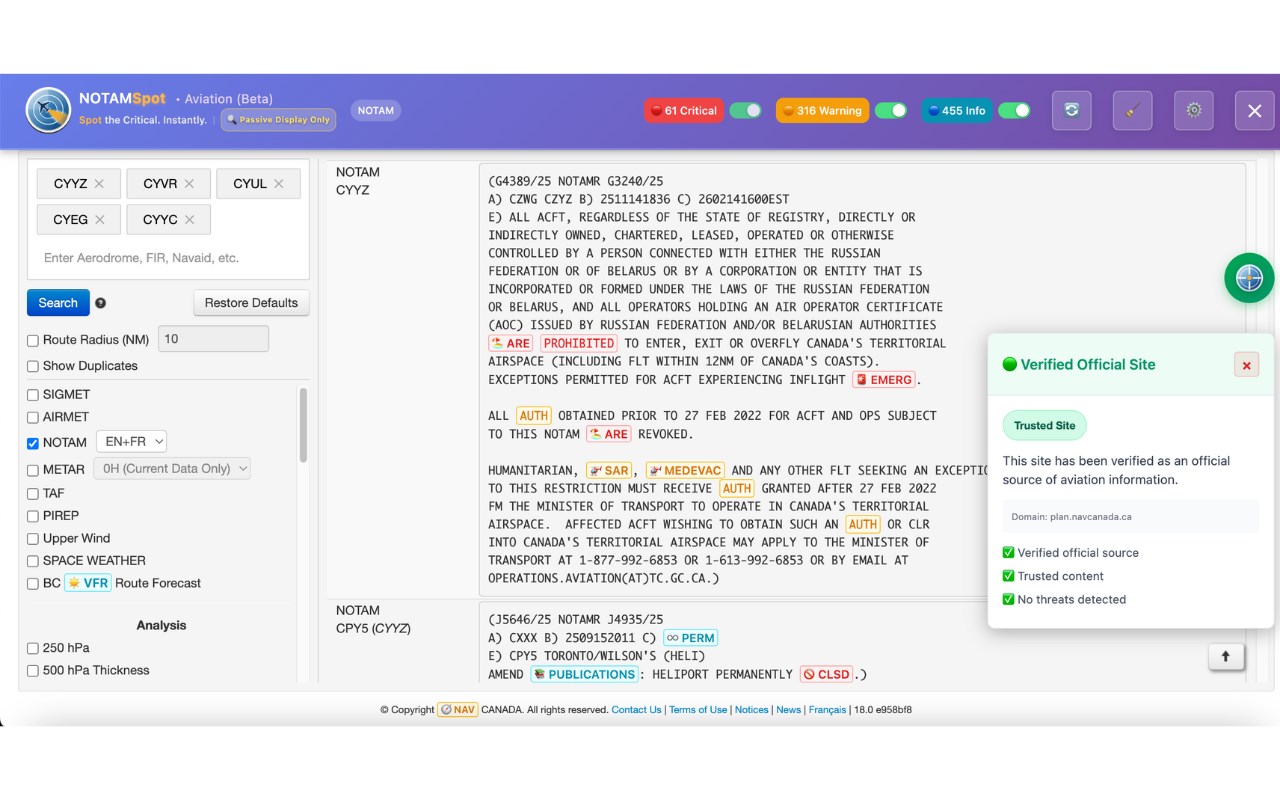Click the 316 Warning count pill
The height and width of the screenshot is (800, 1280).
coord(822,111)
